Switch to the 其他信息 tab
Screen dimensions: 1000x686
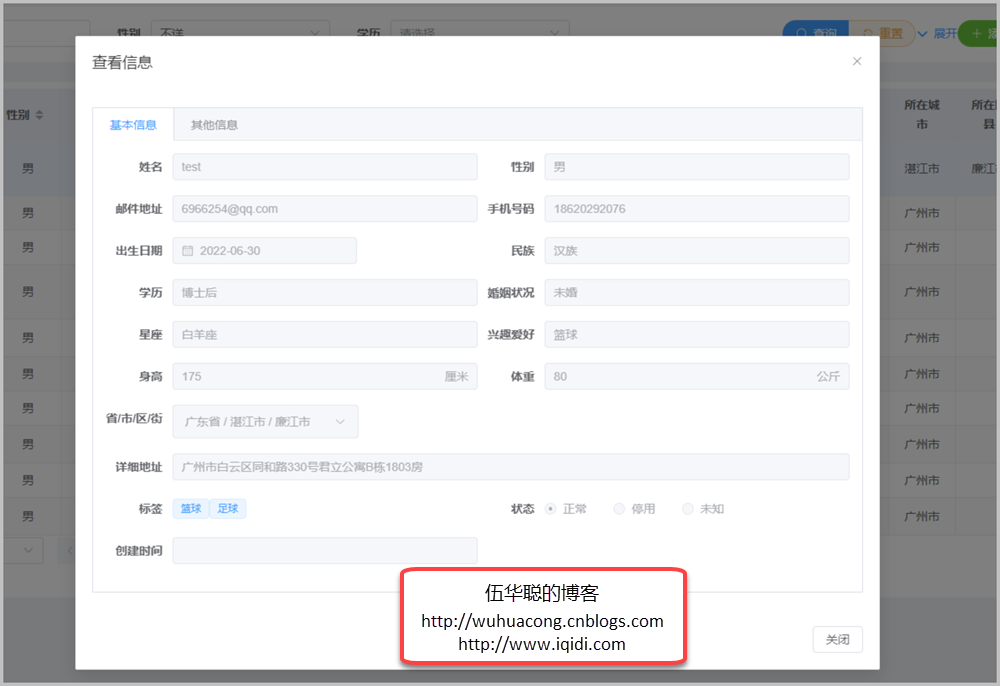214,125
